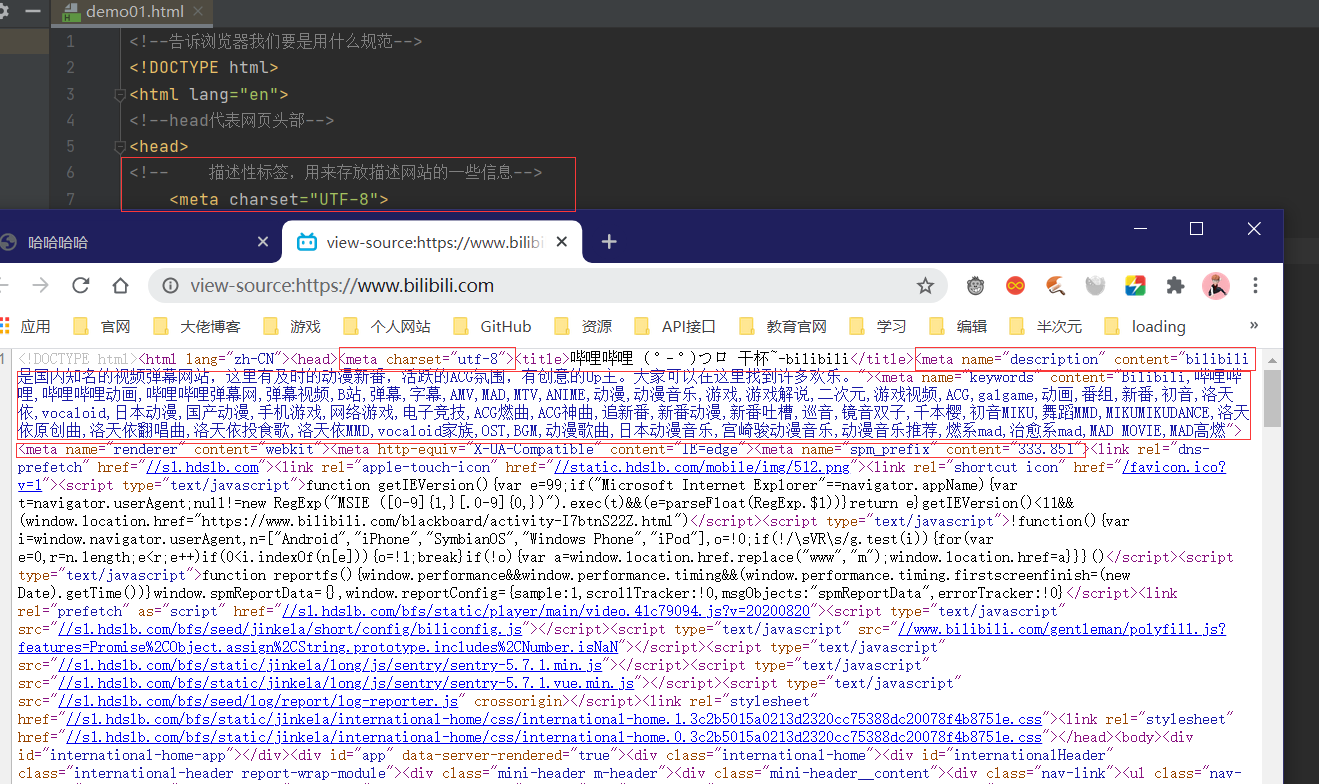Open the 游戏 bookmark folder
The width and height of the screenshot is (1319, 784).
291,326
